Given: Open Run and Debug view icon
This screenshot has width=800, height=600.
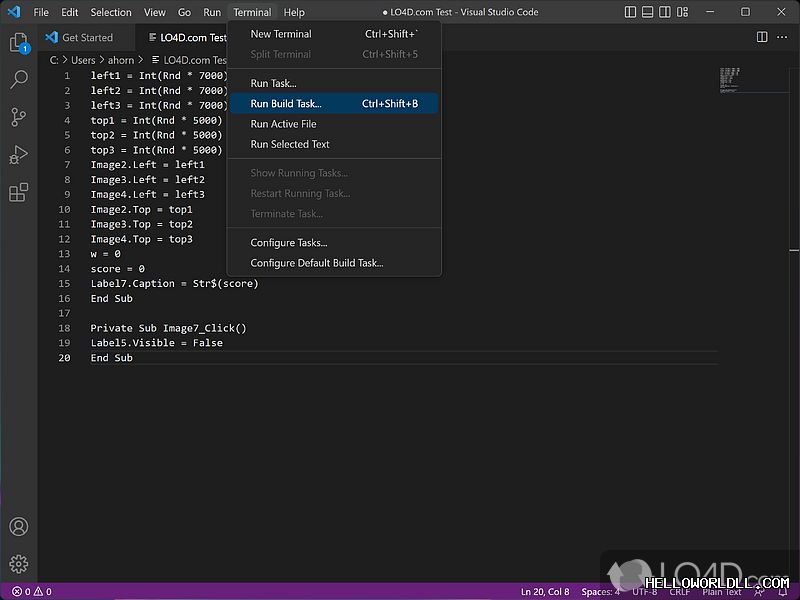Looking at the screenshot, I should pos(19,155).
